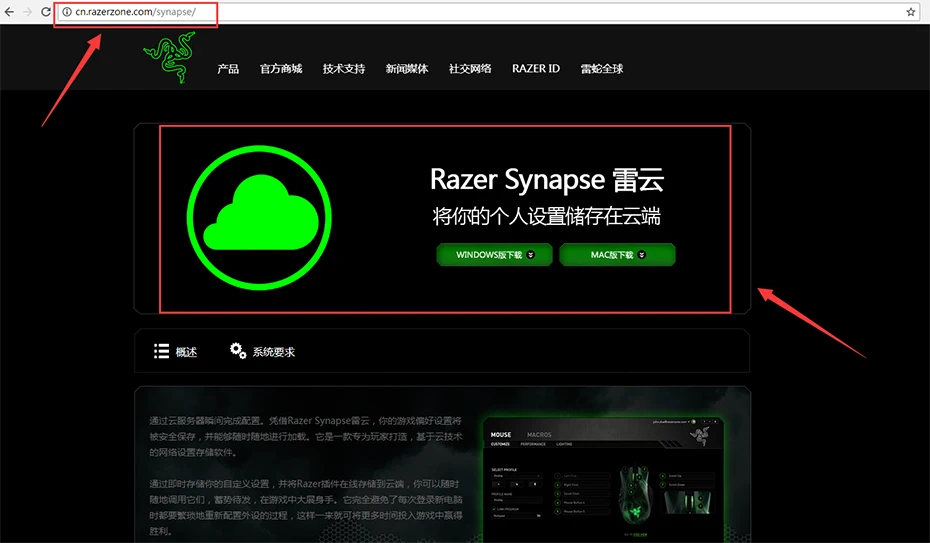
Task: Open the RAZER ID menu item
Action: (x=536, y=69)
